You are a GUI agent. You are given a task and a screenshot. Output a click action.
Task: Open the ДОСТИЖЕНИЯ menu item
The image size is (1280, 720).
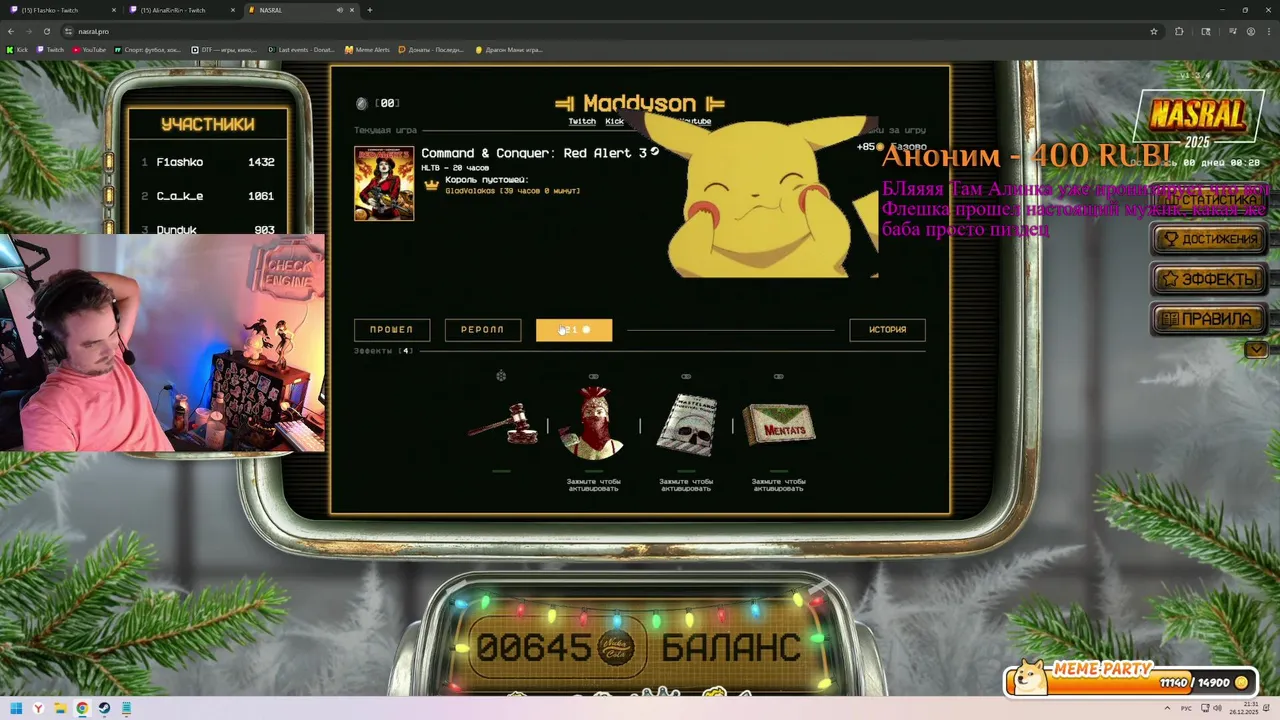click(1211, 239)
